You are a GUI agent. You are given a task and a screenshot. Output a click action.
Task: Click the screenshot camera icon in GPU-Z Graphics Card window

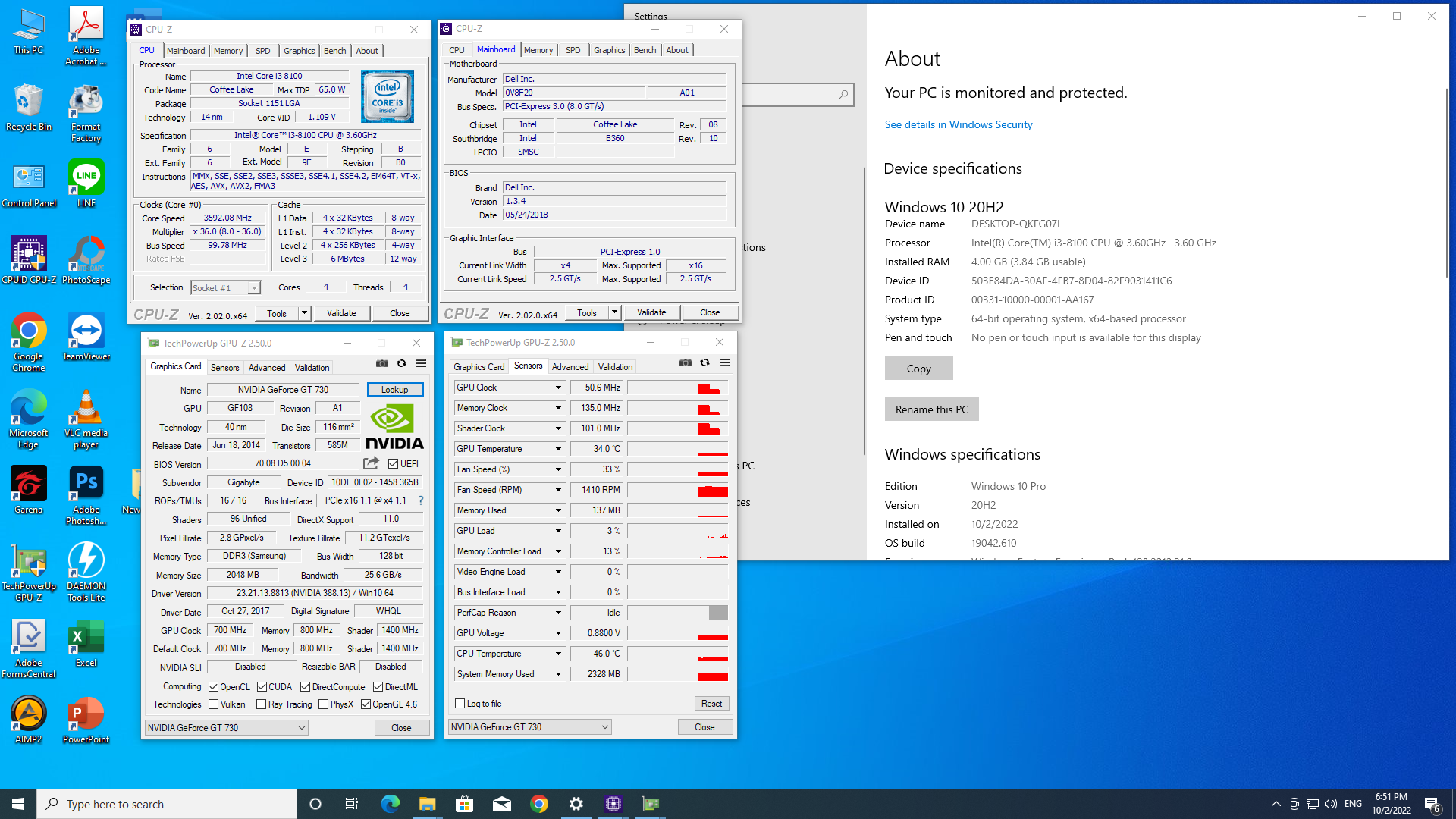[382, 364]
